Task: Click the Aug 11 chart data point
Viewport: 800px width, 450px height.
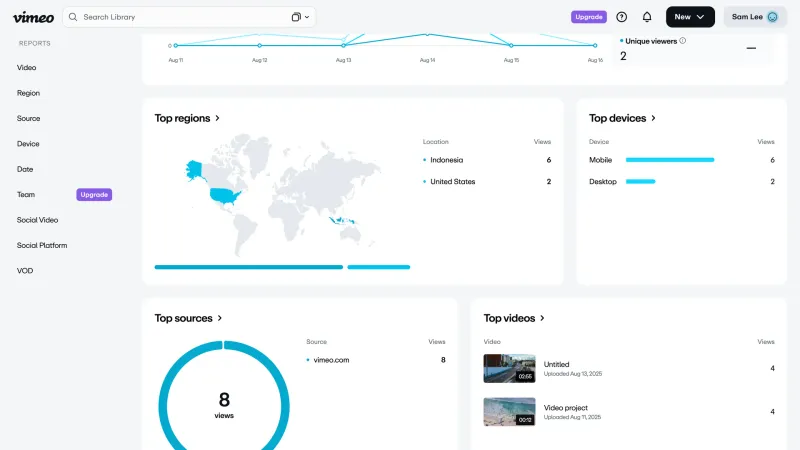Action: point(176,45)
